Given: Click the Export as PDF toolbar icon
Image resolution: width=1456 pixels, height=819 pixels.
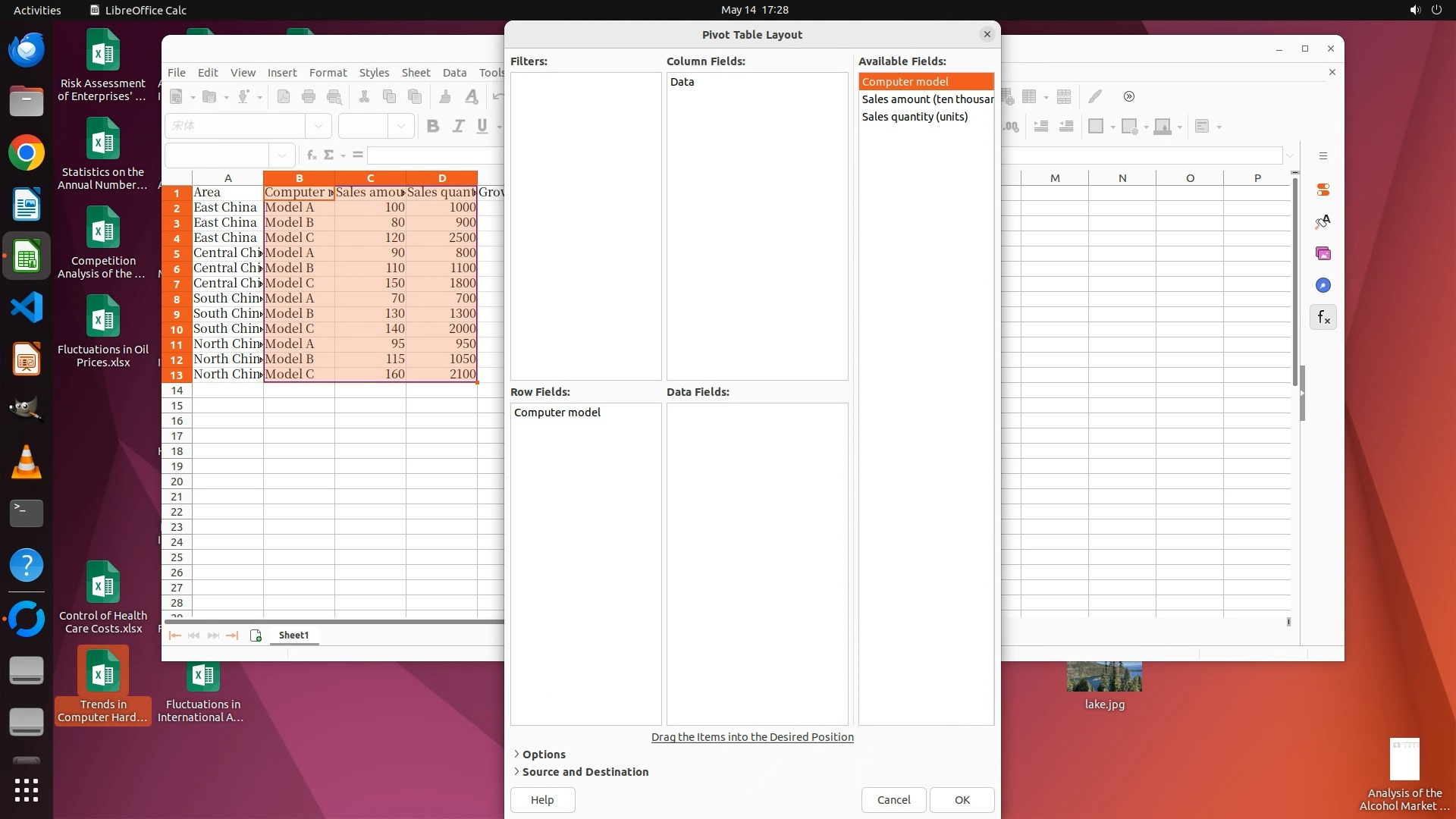Looking at the screenshot, I should pos(284,96).
